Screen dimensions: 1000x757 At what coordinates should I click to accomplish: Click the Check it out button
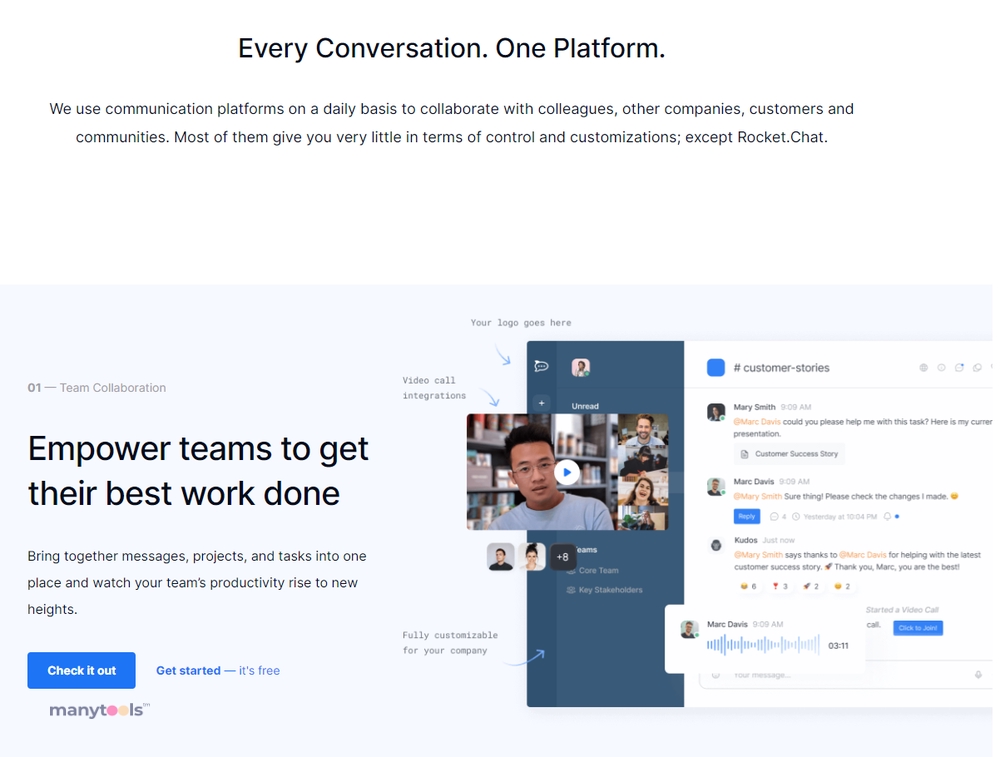coord(81,670)
